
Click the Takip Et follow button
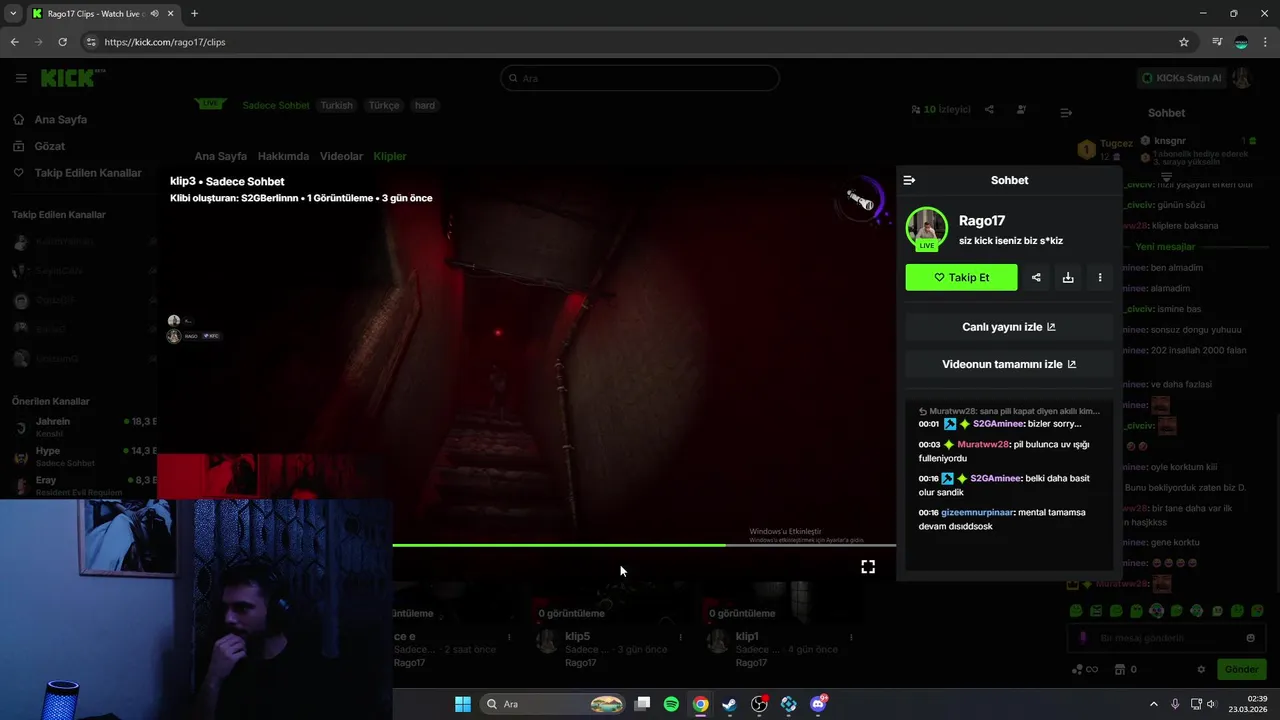pyautogui.click(x=961, y=278)
